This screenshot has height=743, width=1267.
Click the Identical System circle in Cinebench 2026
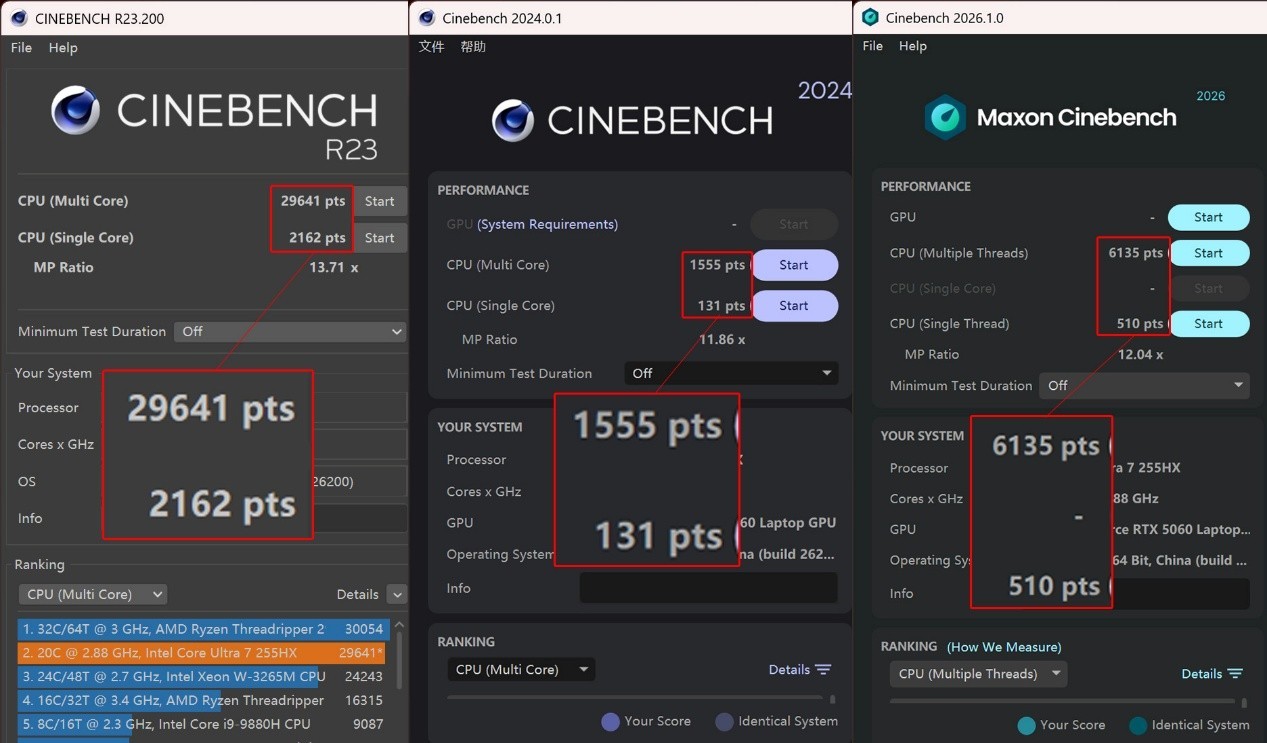pos(1138,725)
